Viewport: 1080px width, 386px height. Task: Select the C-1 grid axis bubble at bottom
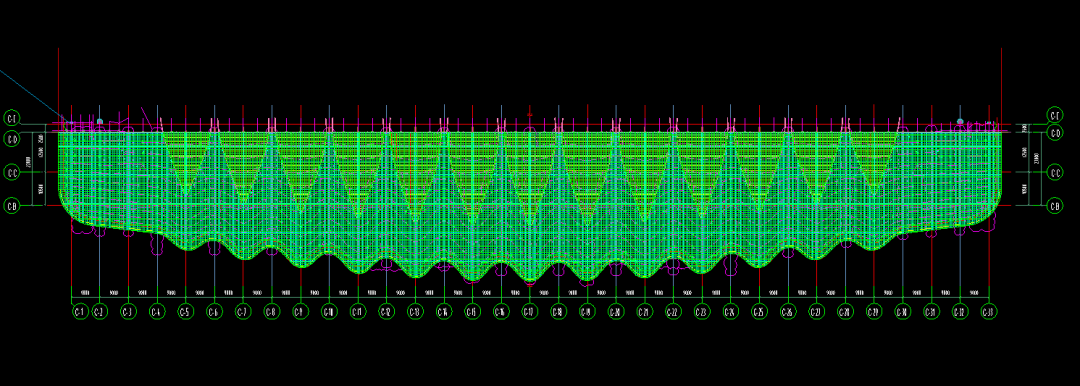point(79,312)
